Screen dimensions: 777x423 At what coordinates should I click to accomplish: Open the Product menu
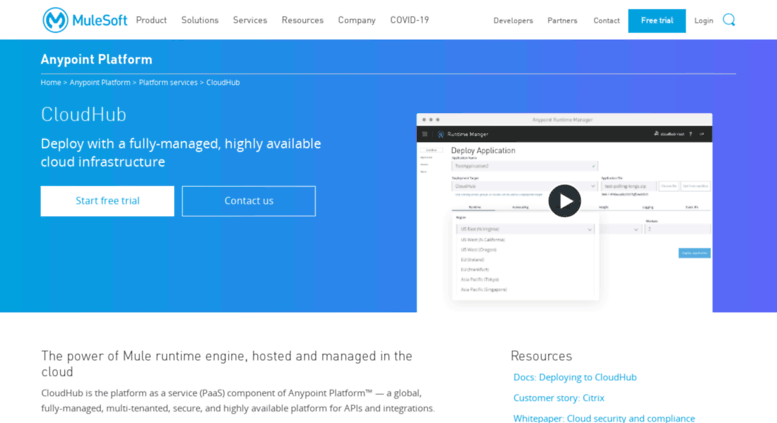coord(151,20)
